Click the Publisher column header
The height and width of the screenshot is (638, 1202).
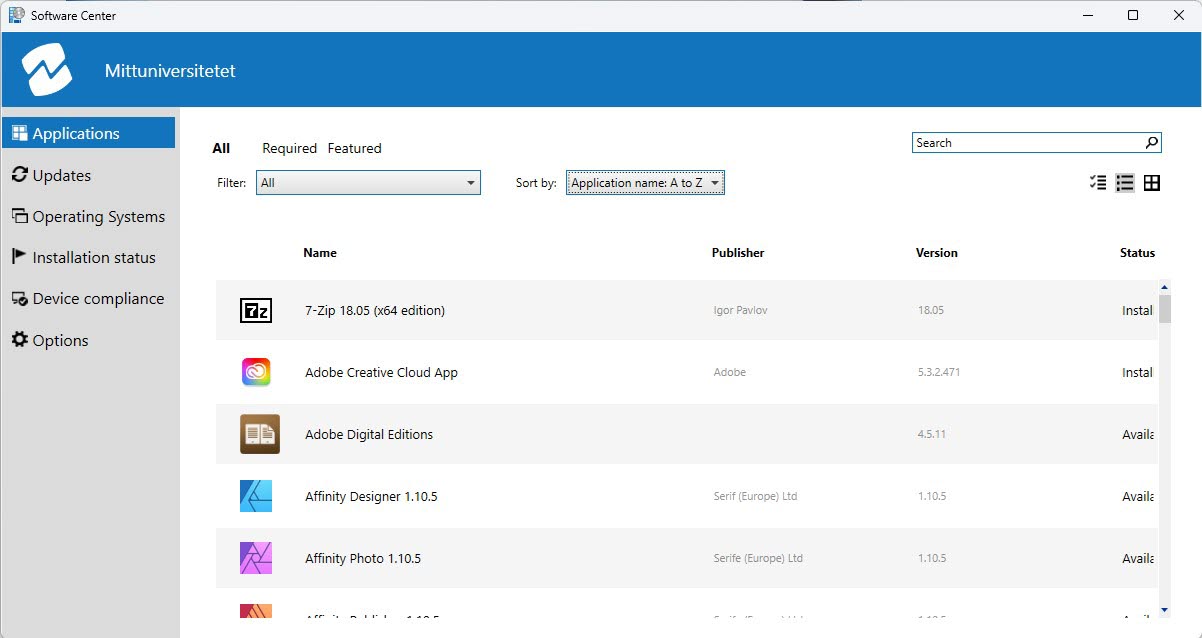[738, 253]
